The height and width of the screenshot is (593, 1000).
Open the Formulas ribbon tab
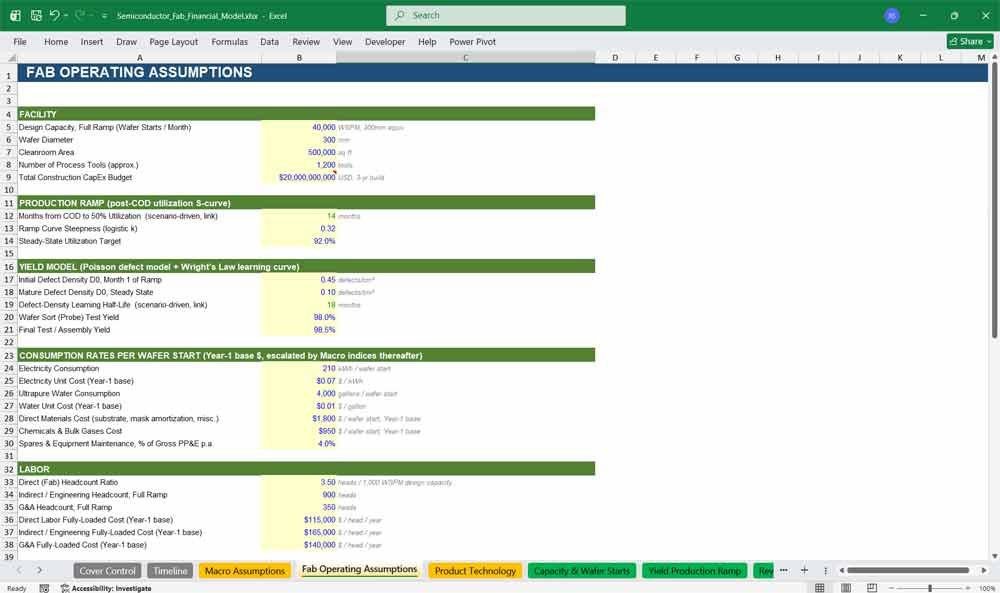(229, 41)
